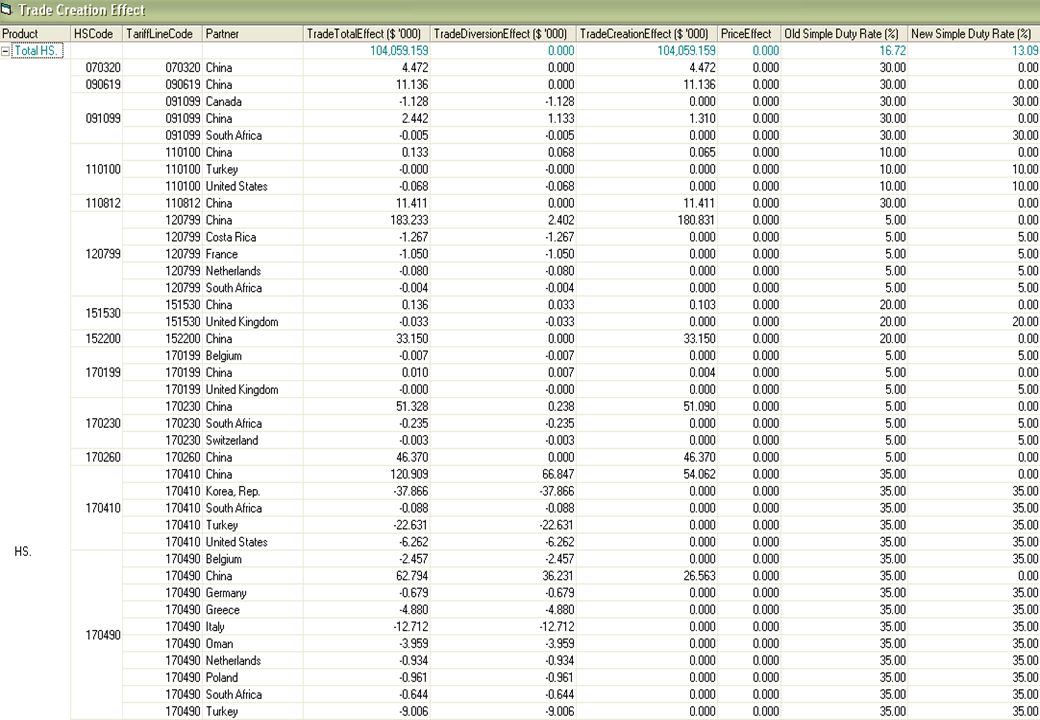Click the TradeTotalEffect ($ '000) column header

click(367, 34)
